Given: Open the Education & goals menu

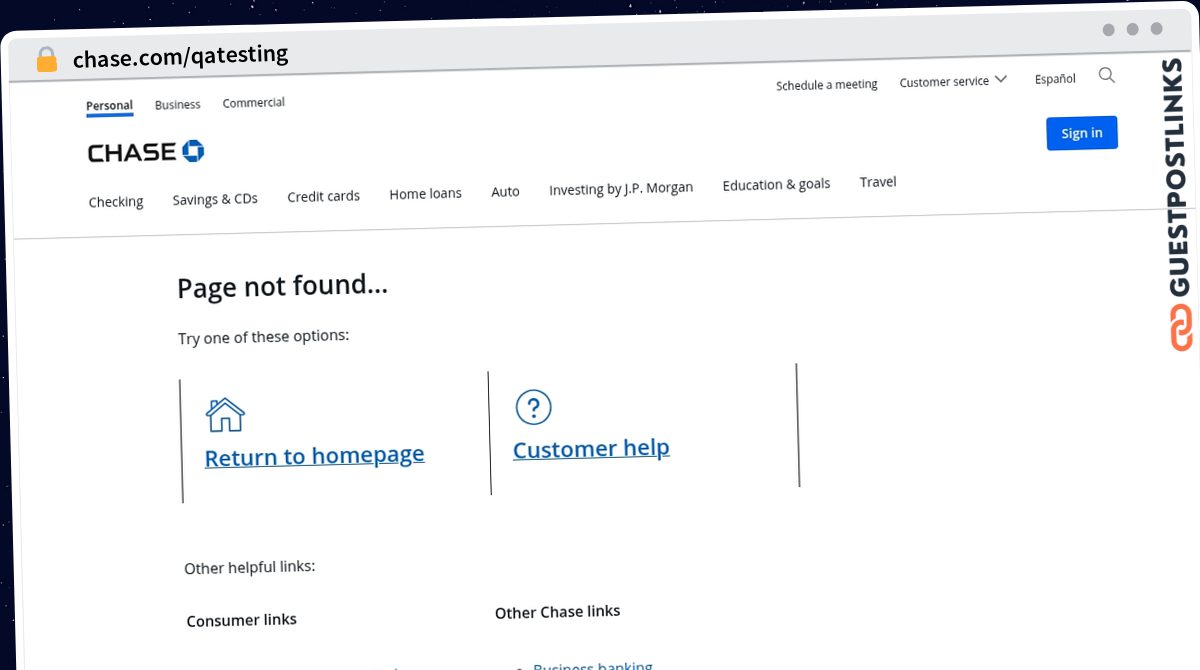Looking at the screenshot, I should pos(776,184).
